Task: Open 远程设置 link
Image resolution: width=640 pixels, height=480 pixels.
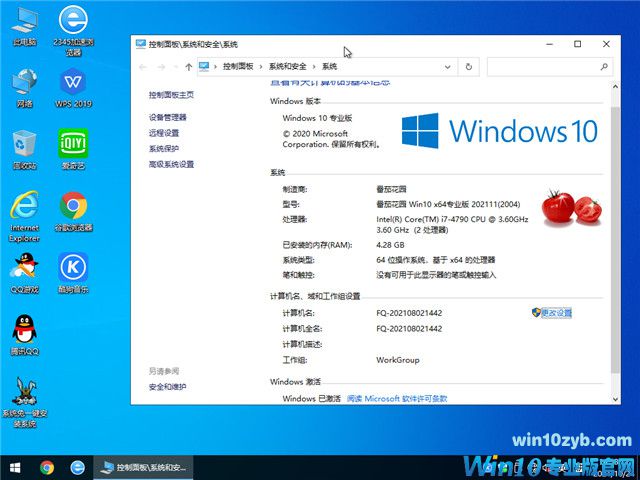Action: (164, 133)
